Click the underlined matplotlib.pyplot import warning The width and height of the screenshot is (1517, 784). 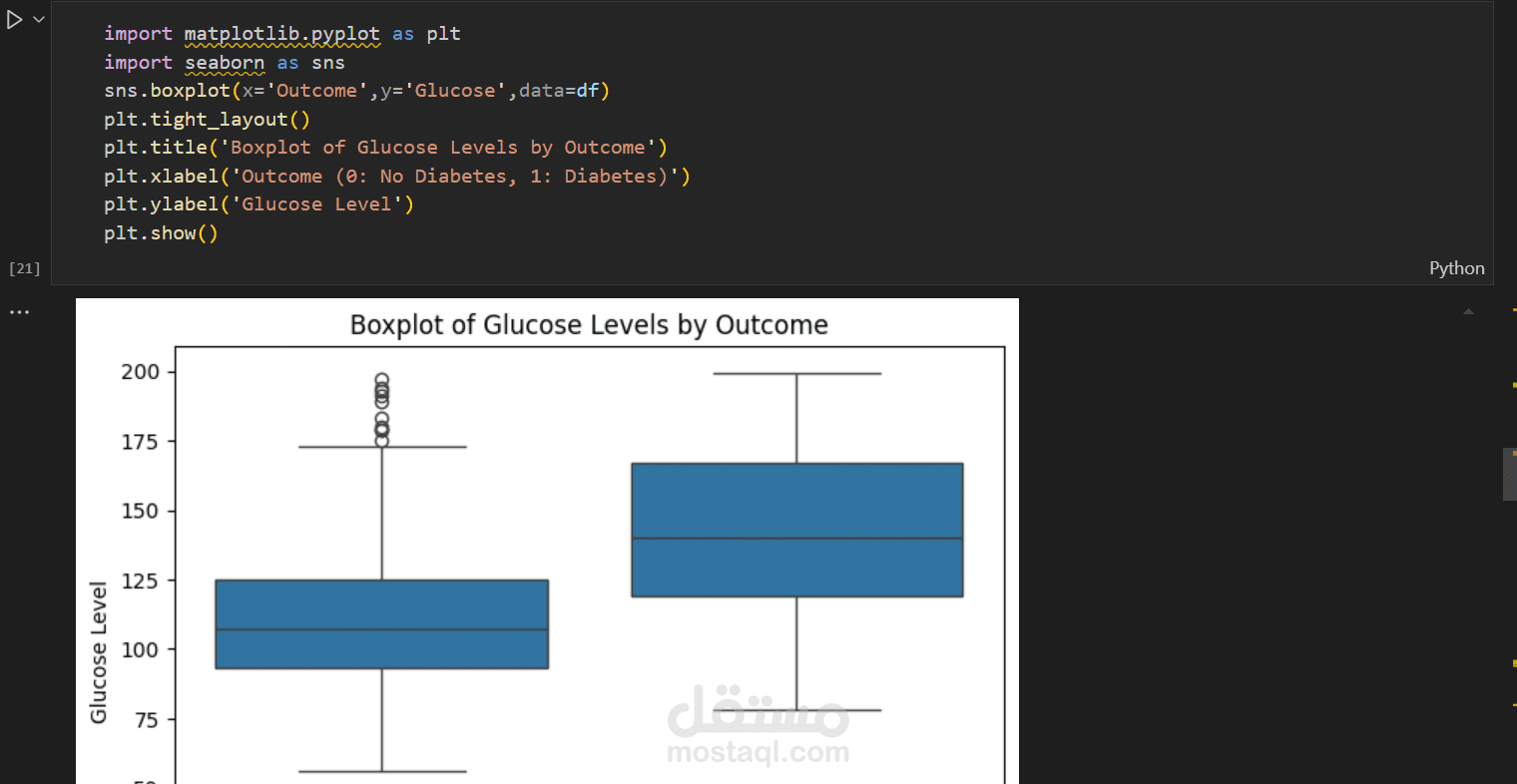tap(281, 34)
